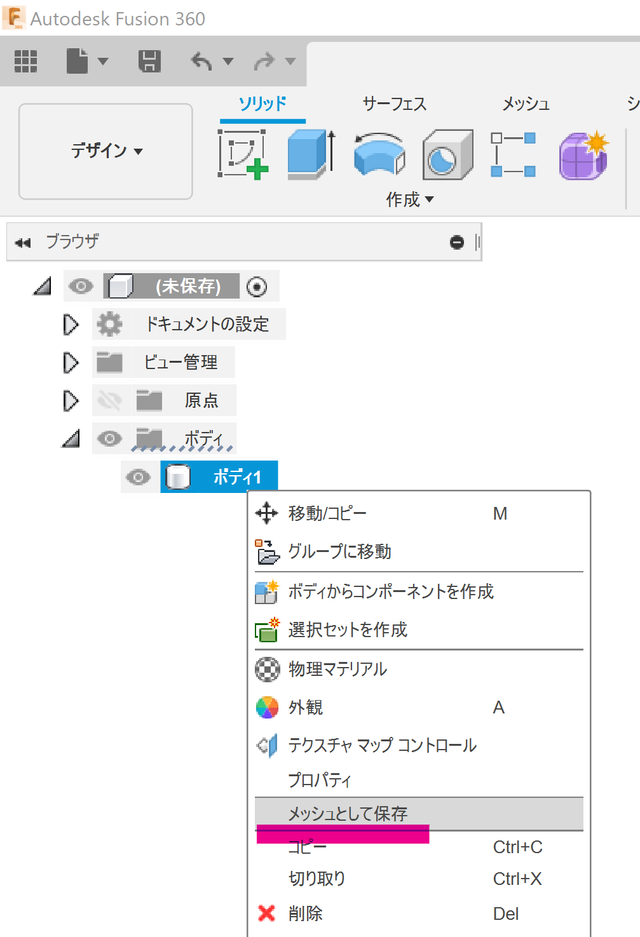Toggle visibility of (未保存) component
Screen dimensions: 640x937
point(81,286)
